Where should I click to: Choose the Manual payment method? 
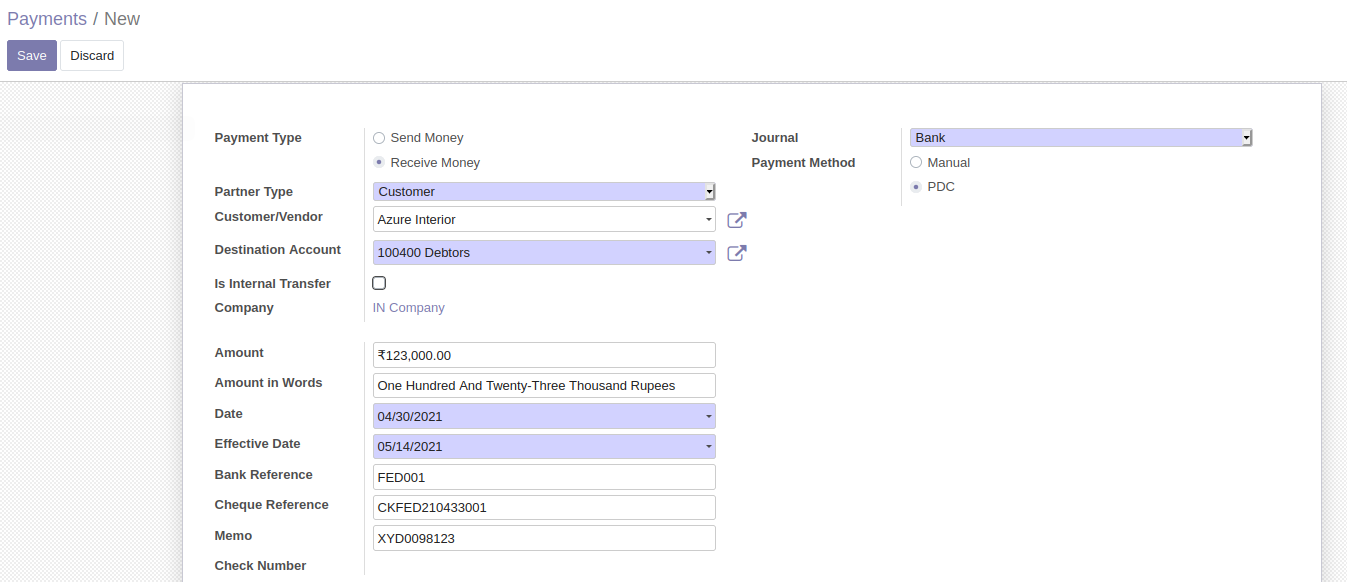pyautogui.click(x=916, y=162)
